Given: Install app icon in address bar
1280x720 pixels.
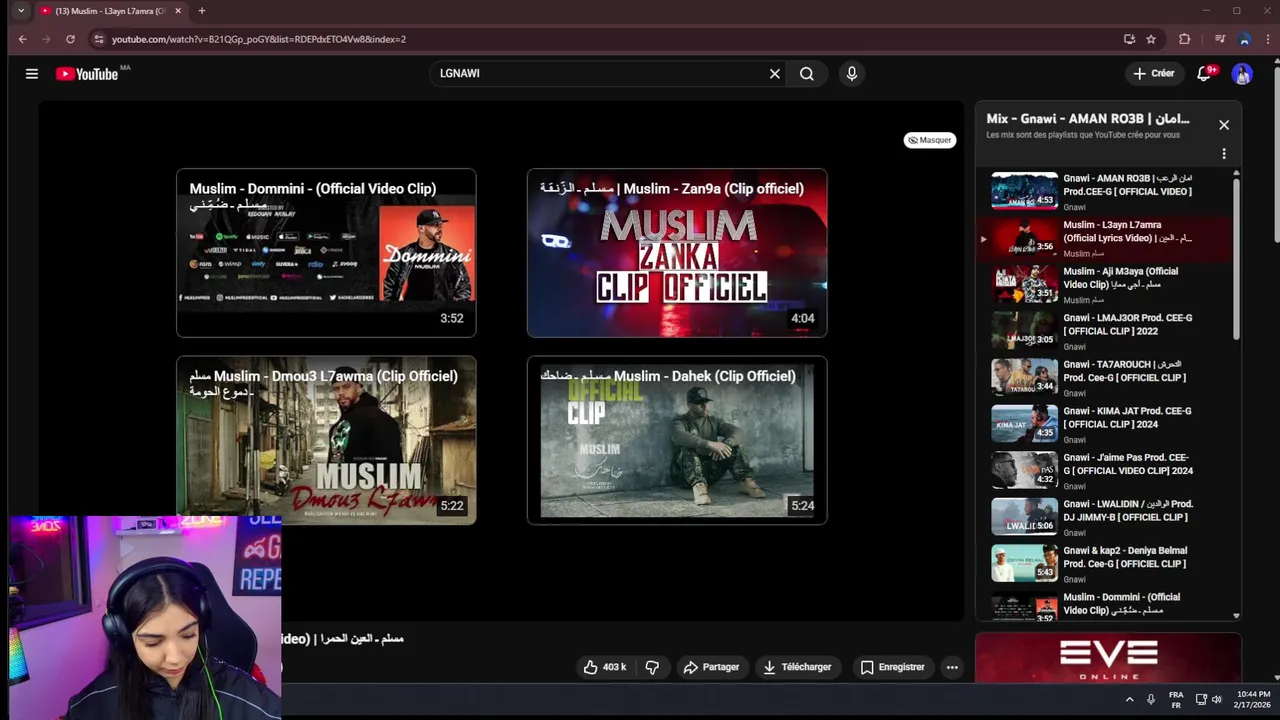Looking at the screenshot, I should click(1129, 39).
